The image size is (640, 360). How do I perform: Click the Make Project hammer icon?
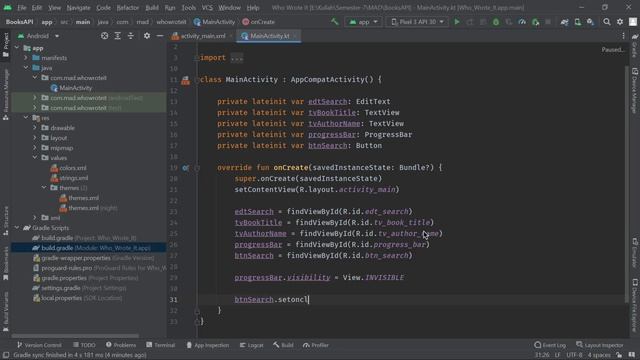pyautogui.click(x=335, y=22)
